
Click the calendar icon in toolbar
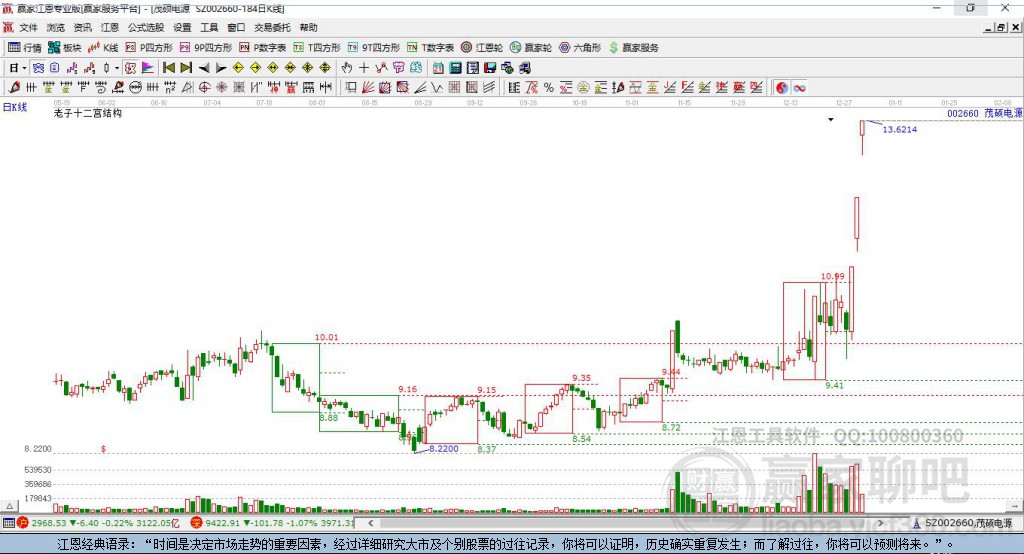click(x=438, y=68)
